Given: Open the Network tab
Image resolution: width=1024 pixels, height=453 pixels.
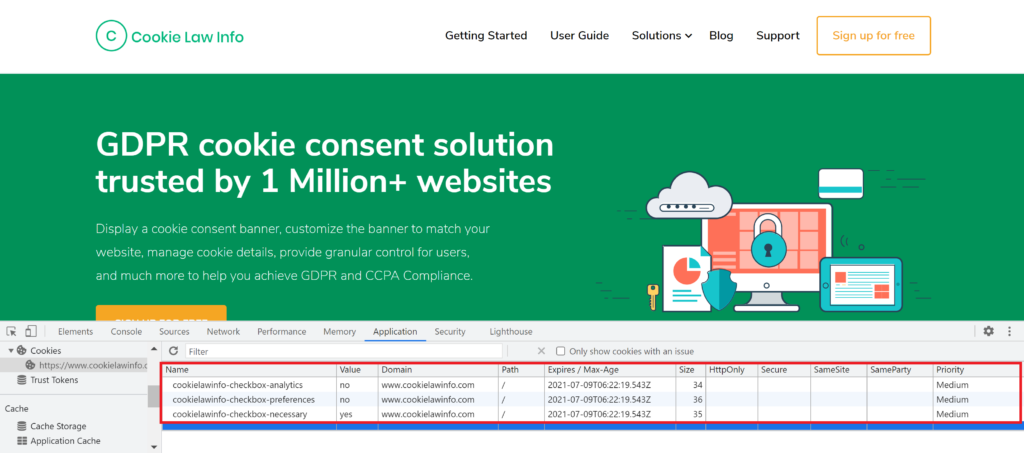Looking at the screenshot, I should (x=223, y=332).
